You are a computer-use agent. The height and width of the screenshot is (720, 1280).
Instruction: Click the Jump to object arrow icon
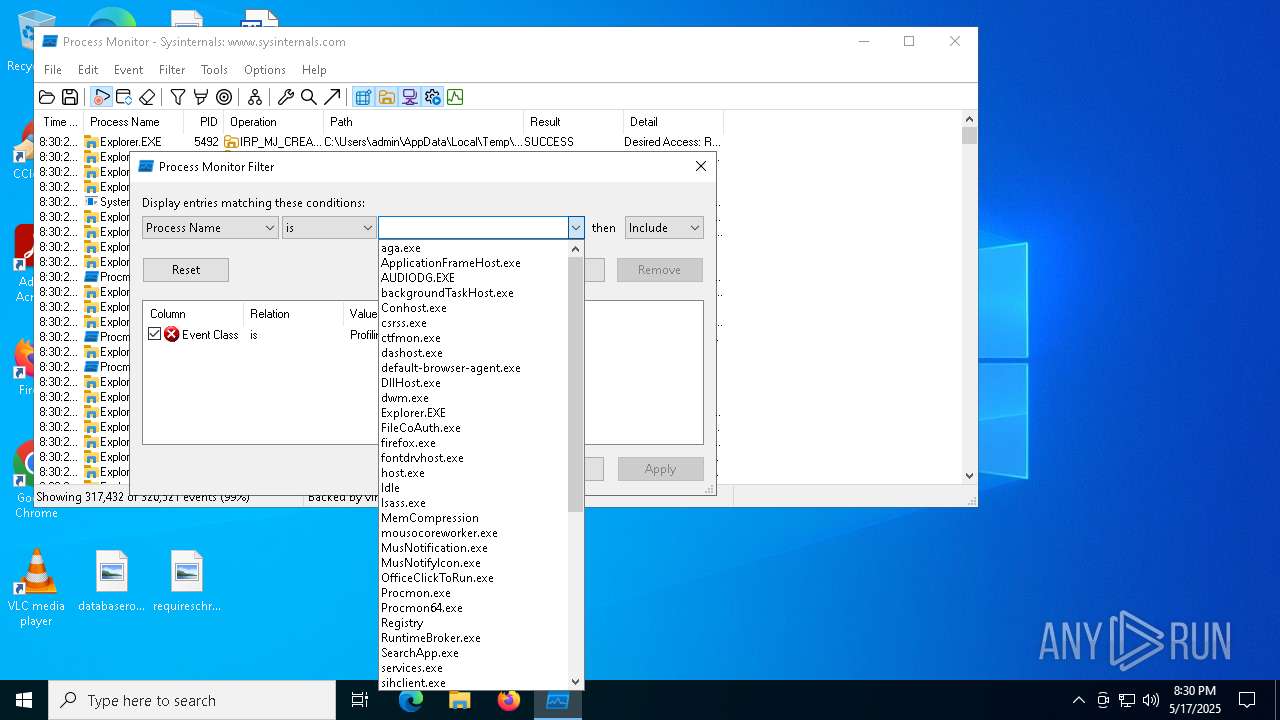tap(332, 97)
